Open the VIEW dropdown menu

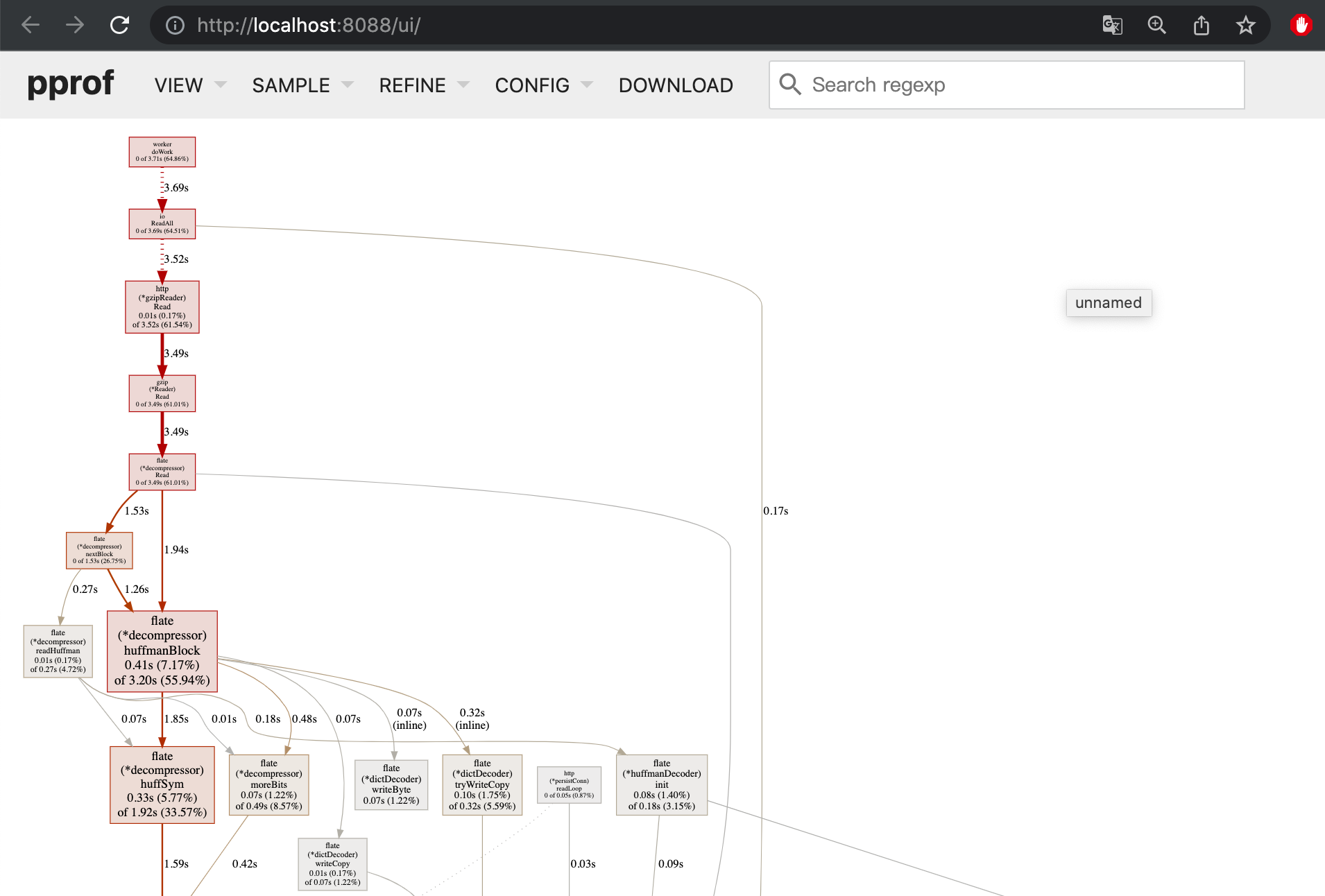click(189, 85)
